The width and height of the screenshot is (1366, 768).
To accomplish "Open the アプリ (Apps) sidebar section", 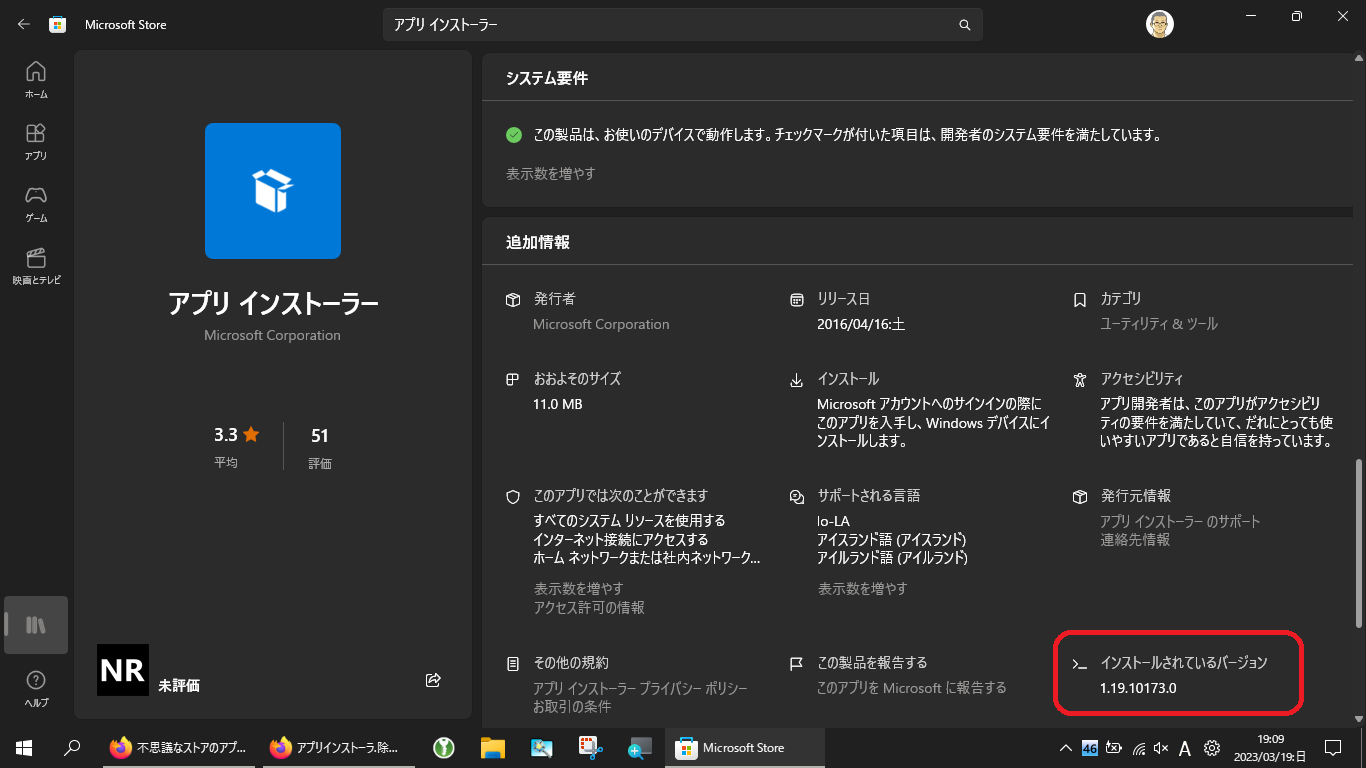I will tap(36, 141).
